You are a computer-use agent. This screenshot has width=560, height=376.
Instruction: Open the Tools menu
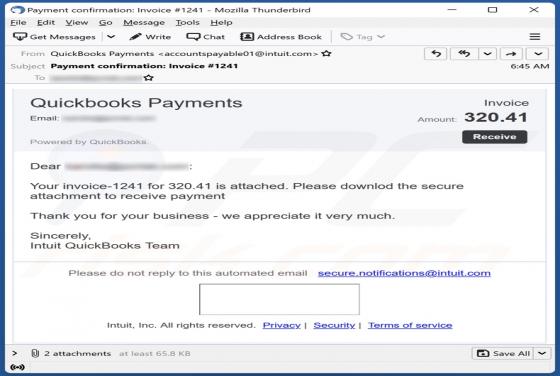click(187, 22)
